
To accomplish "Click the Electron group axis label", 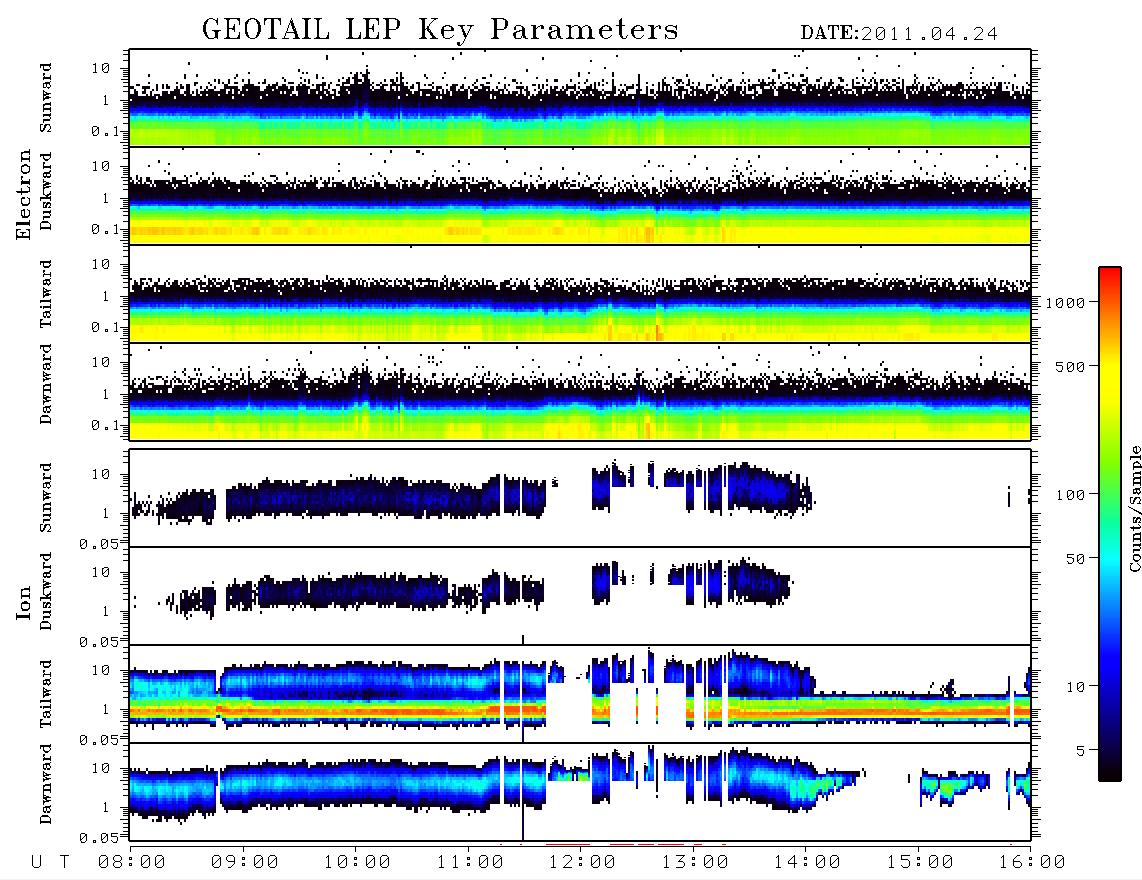I will (24, 195).
